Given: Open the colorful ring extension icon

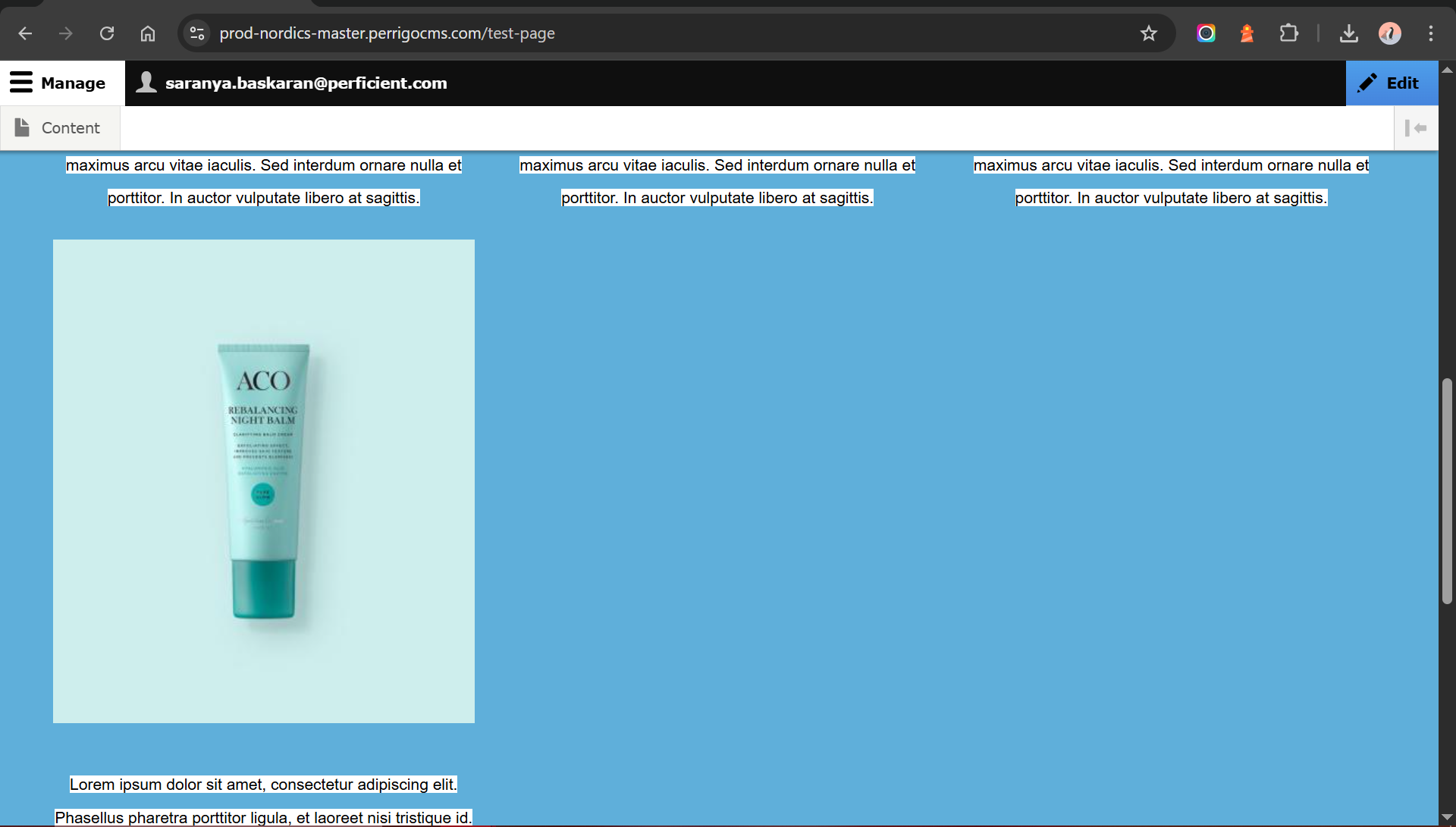Looking at the screenshot, I should [1206, 33].
